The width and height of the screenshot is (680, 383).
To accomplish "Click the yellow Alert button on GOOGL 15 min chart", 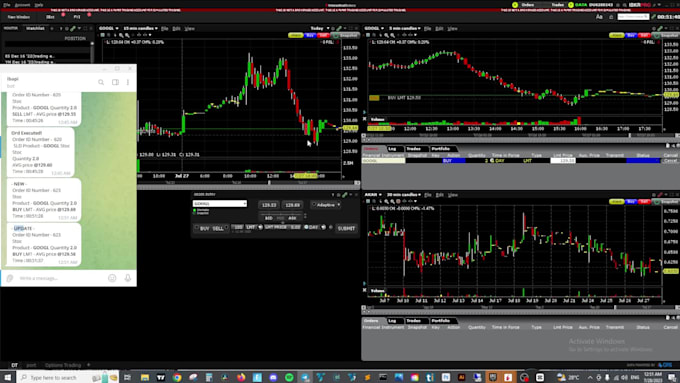I will click(x=296, y=35).
